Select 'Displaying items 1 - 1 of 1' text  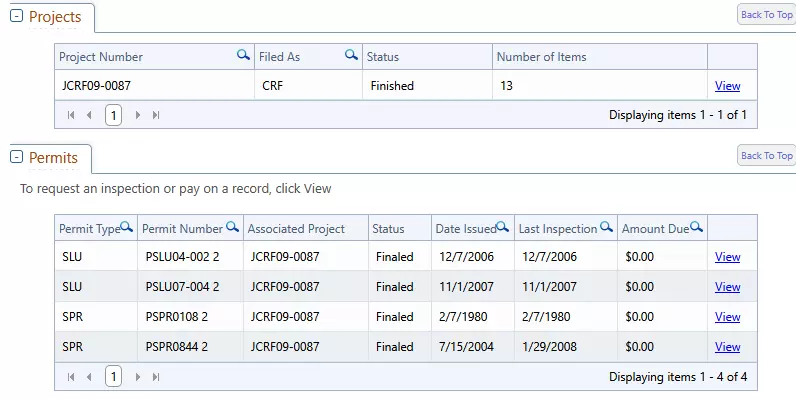(x=678, y=115)
